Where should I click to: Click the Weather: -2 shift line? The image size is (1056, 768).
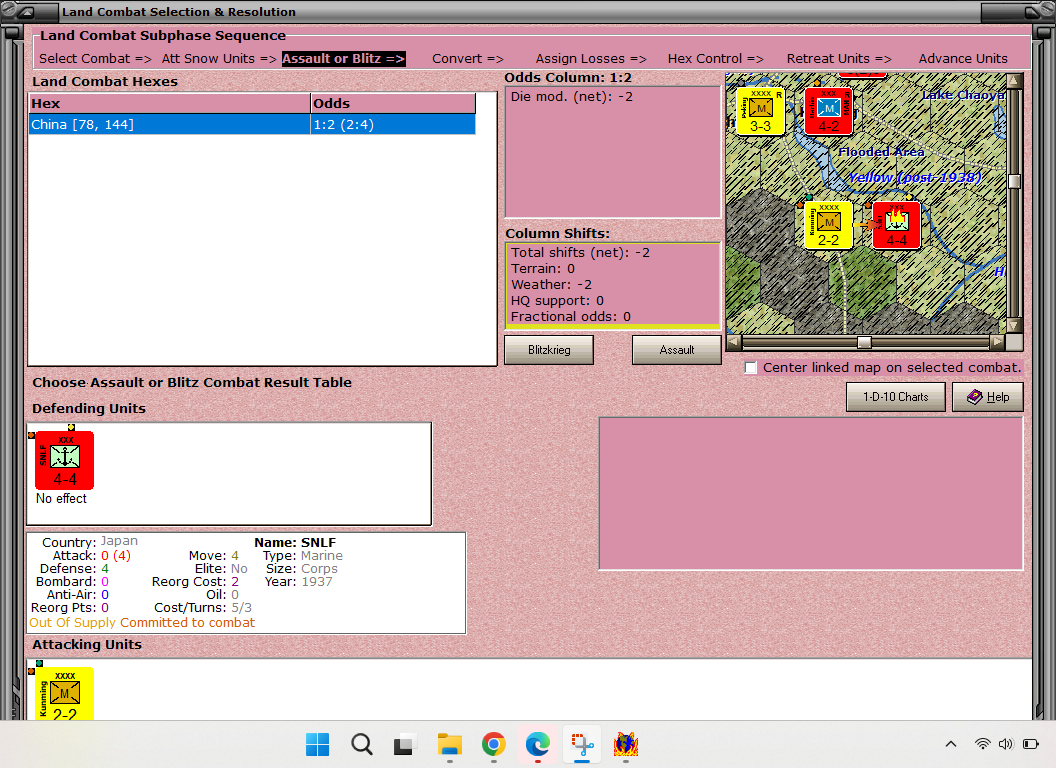[x=552, y=284]
